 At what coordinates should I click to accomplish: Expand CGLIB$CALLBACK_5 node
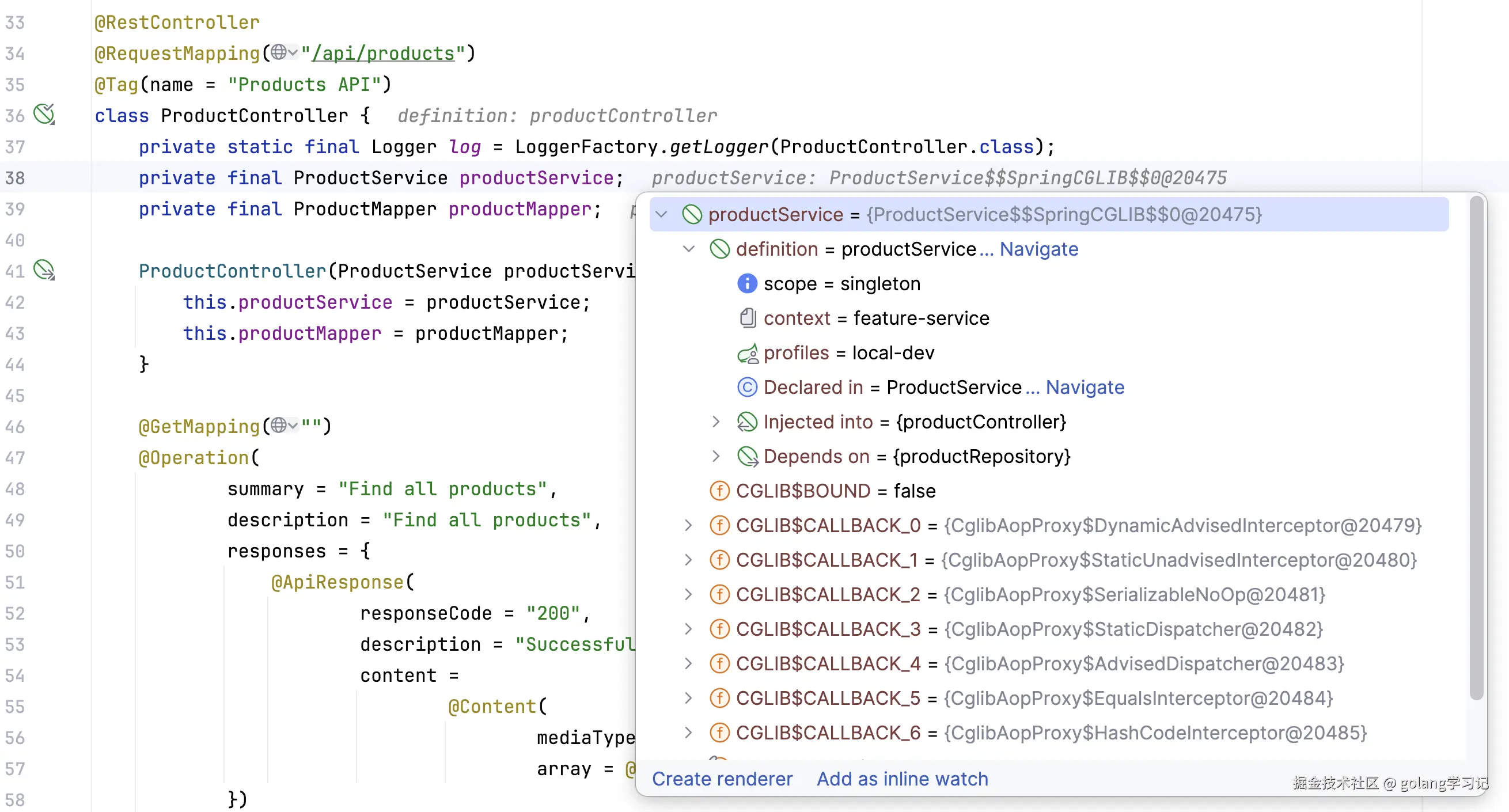click(688, 699)
